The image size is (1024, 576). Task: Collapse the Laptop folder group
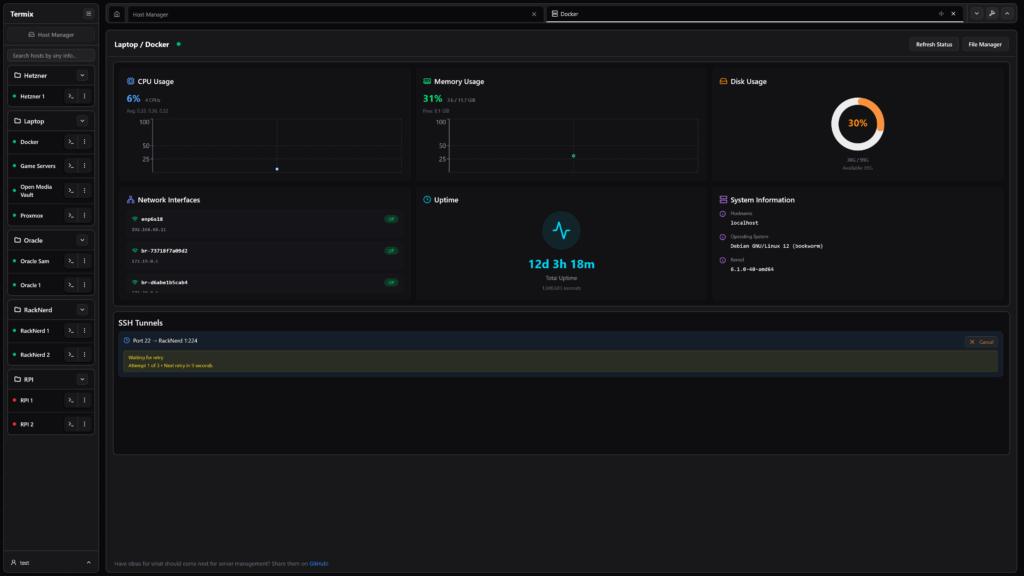pos(82,121)
